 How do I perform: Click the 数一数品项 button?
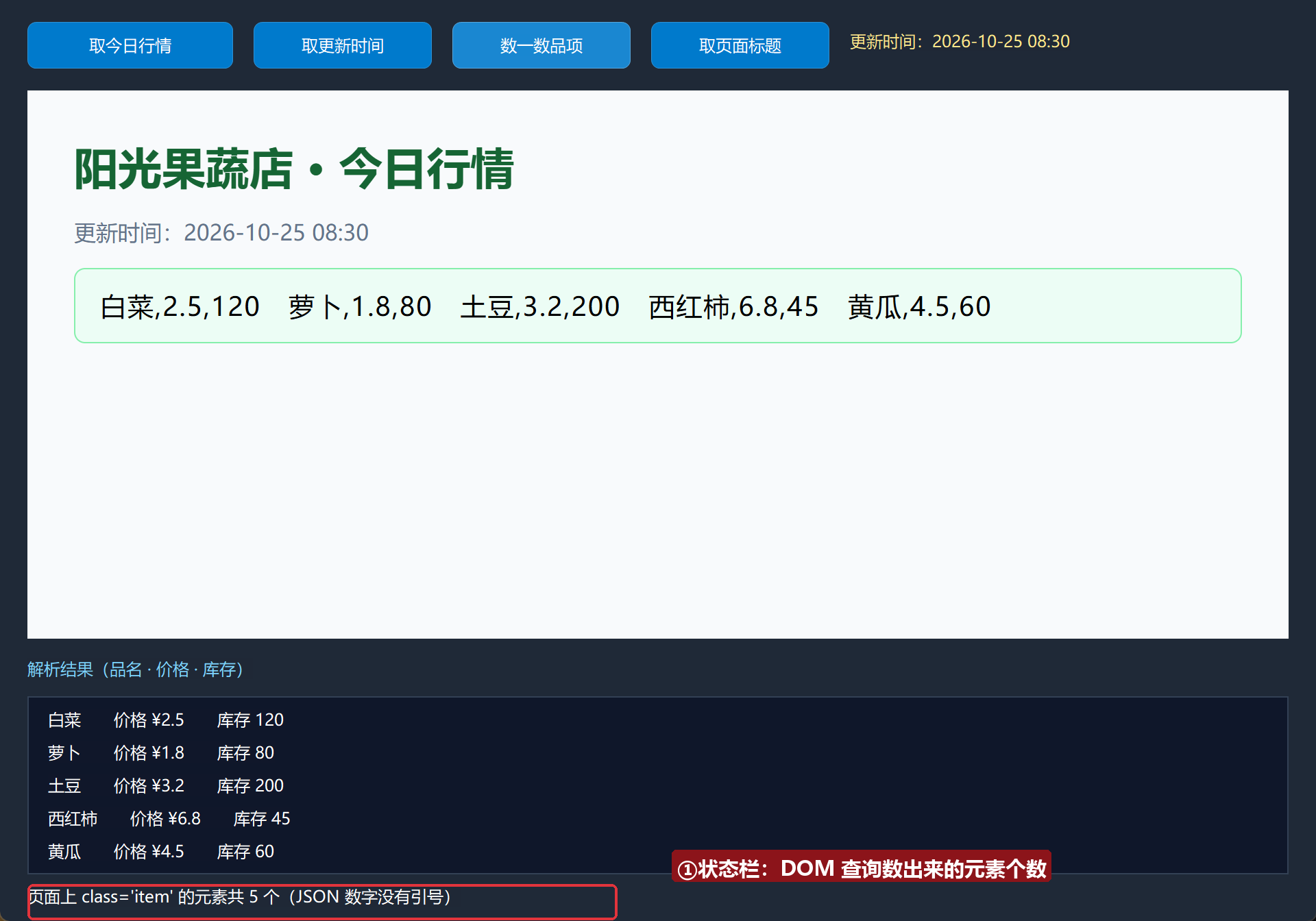pos(541,45)
